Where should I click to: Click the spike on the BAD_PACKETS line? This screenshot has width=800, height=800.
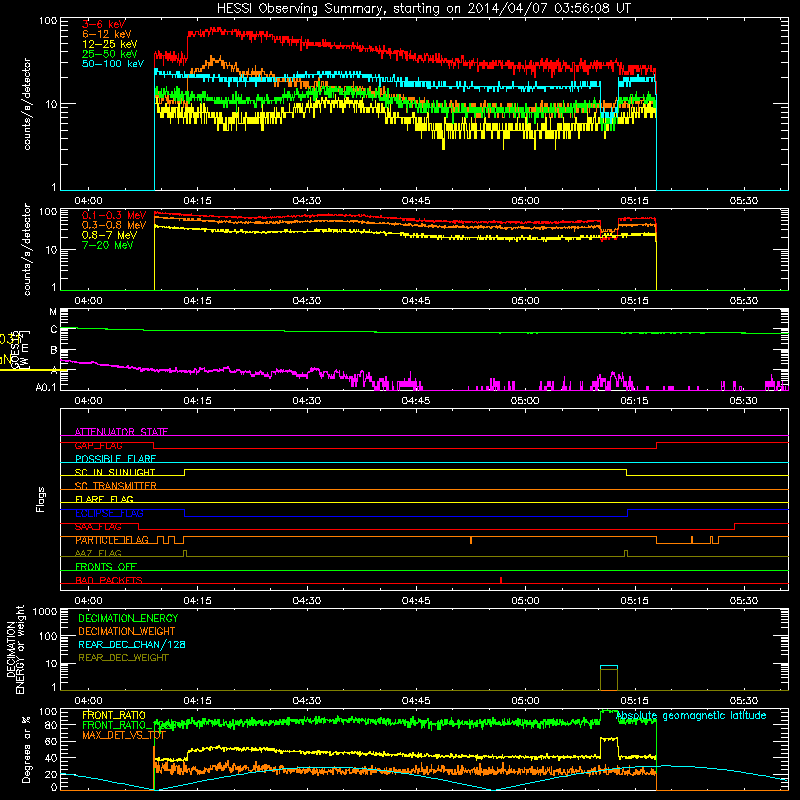coord(501,580)
